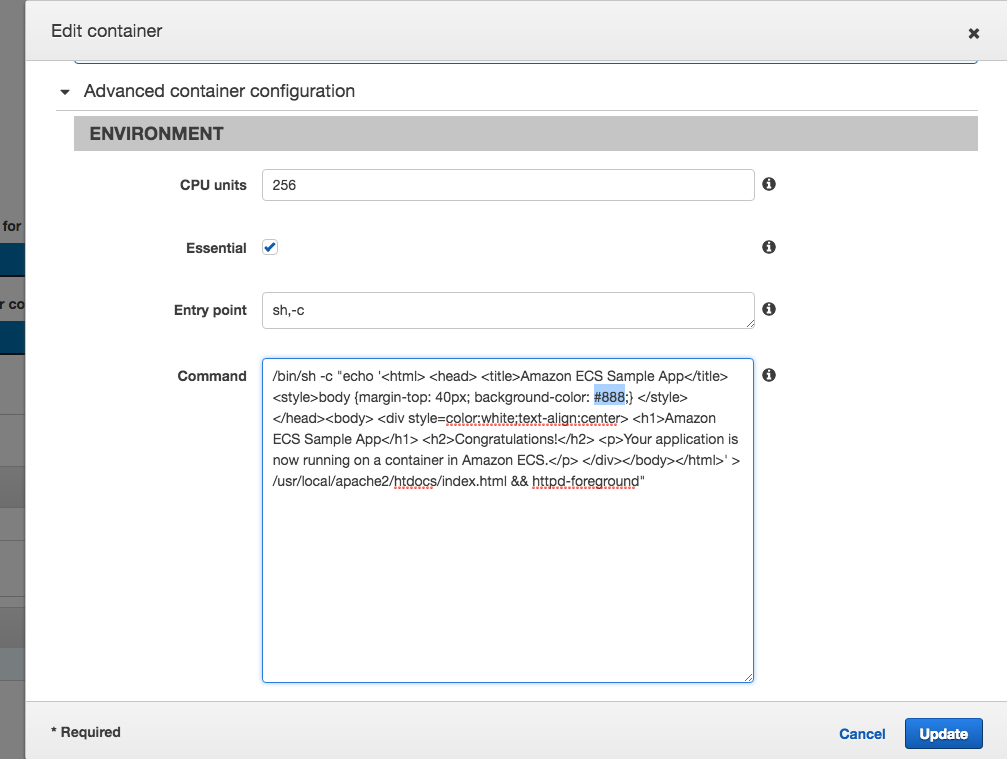Click the Essential label text

point(216,248)
